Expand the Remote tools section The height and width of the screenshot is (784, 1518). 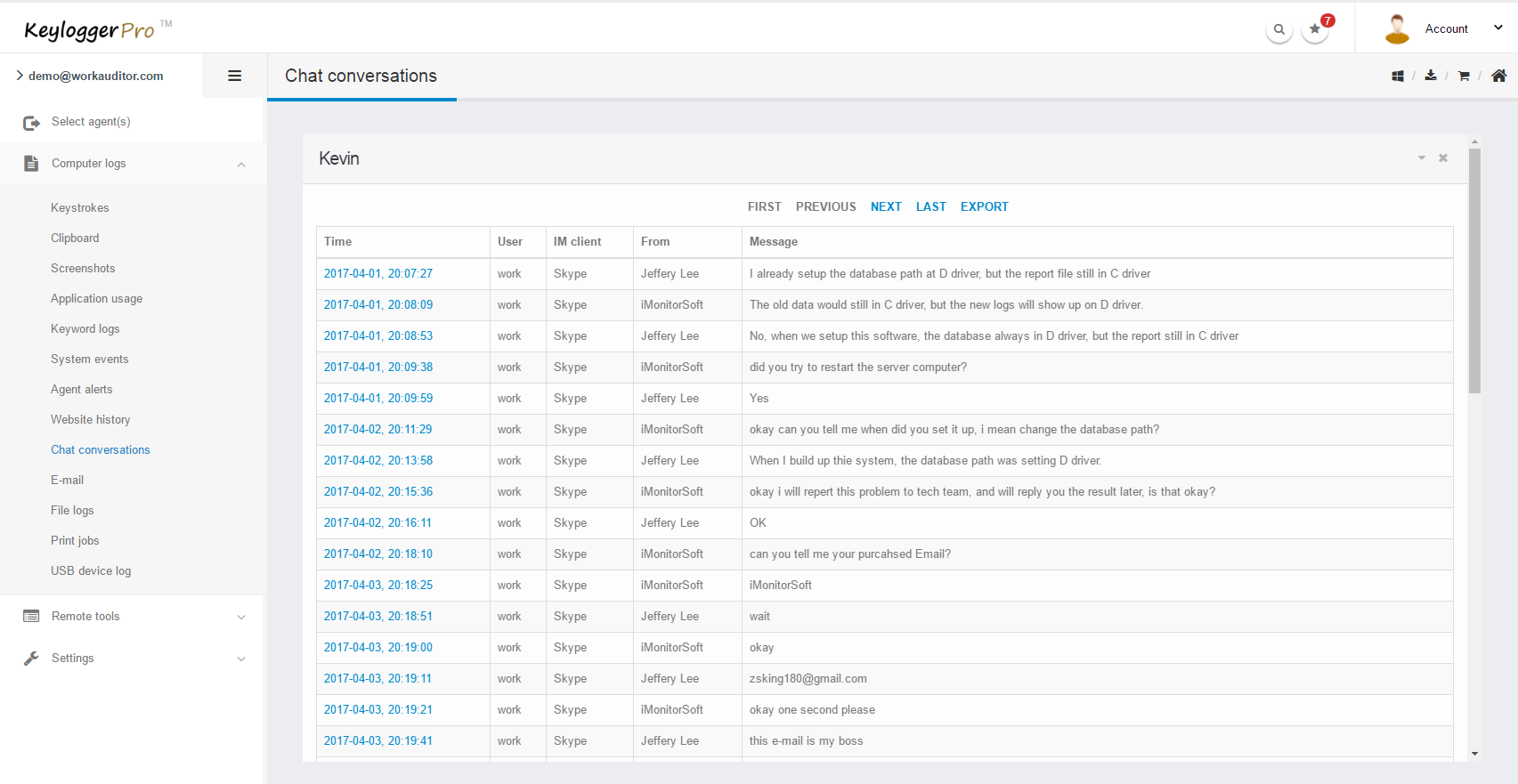[x=241, y=617]
